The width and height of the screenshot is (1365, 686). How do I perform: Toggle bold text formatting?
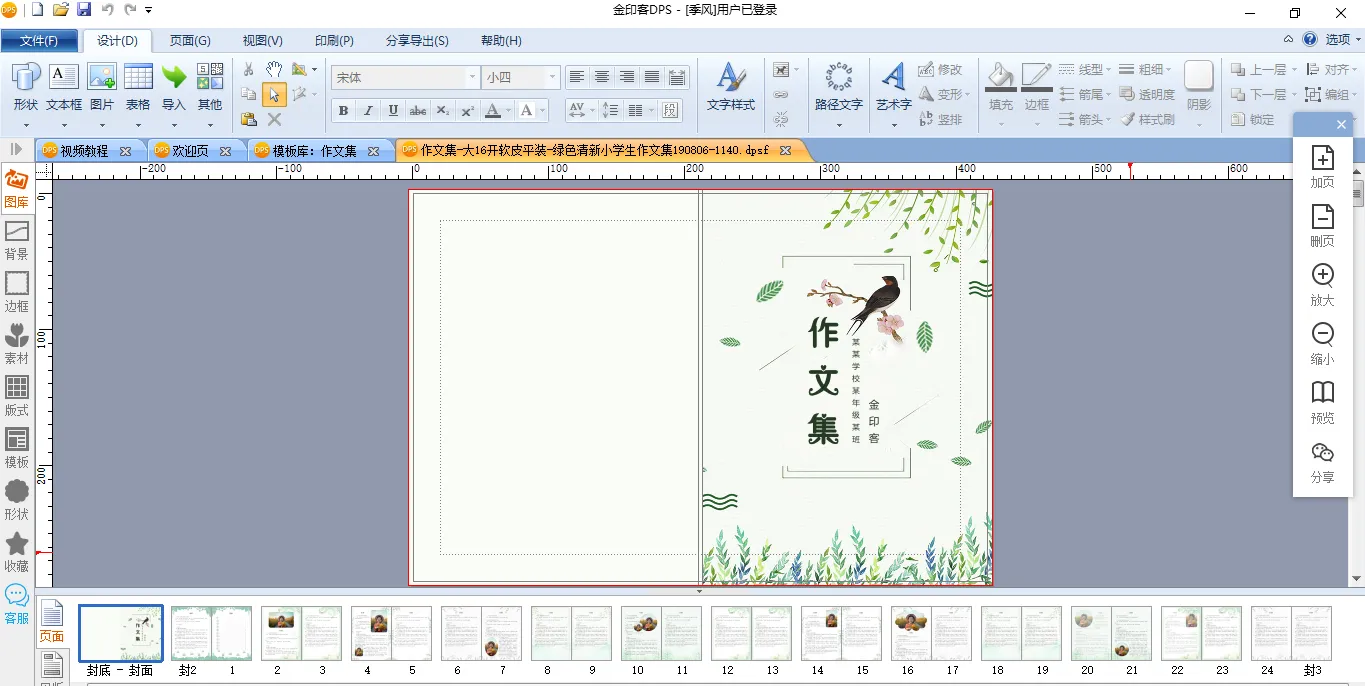[x=344, y=111]
